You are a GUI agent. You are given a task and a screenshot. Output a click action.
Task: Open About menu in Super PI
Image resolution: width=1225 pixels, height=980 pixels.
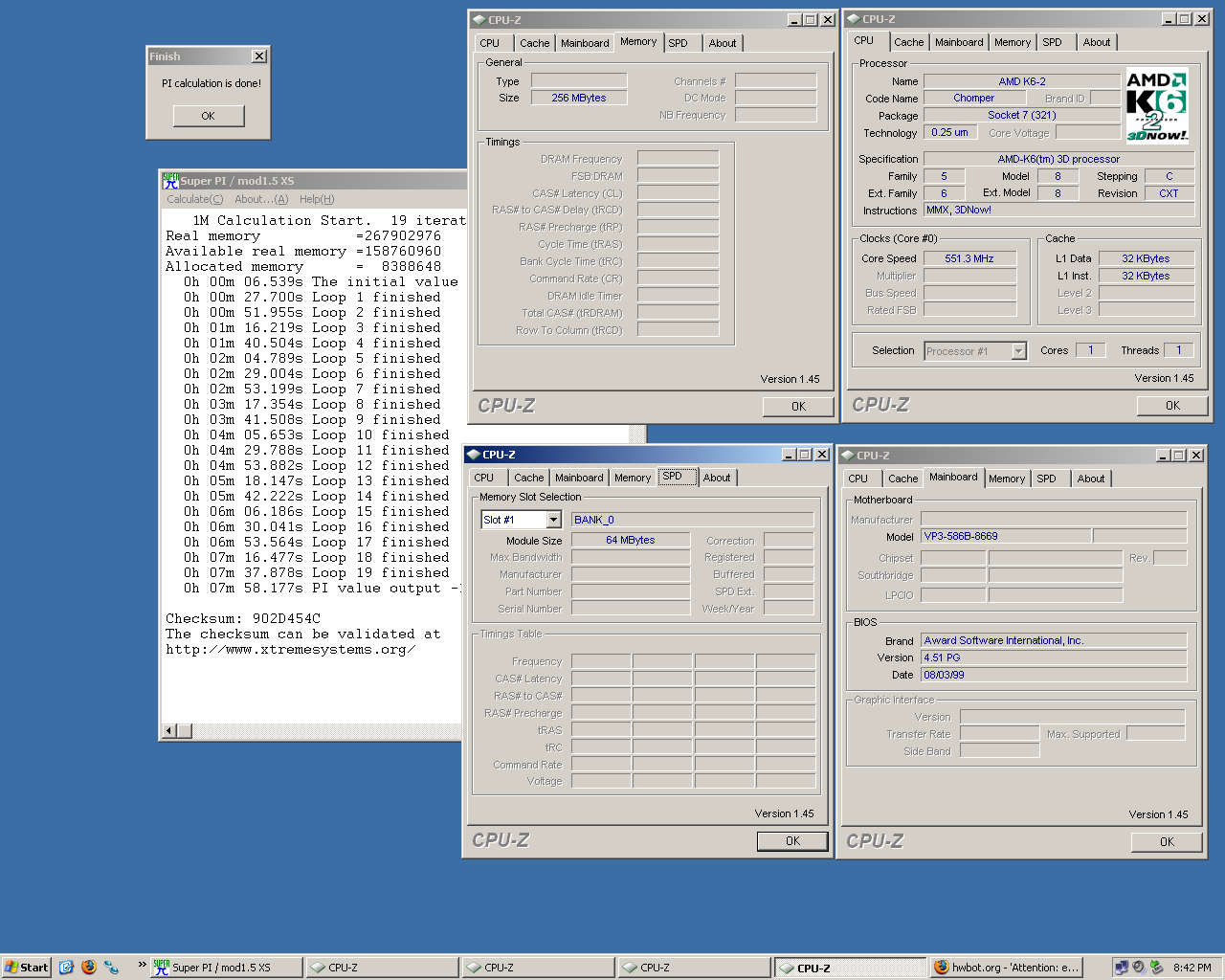261,199
